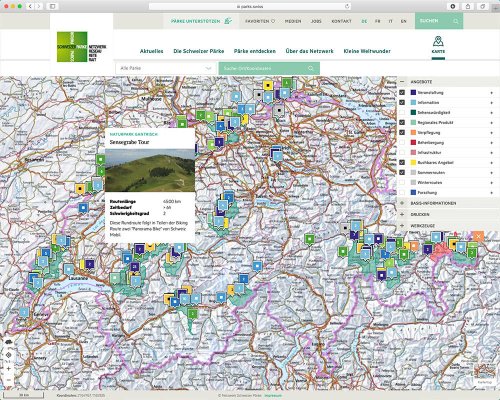Uncheck the Regionales Produkt checkbox
Screen dimensions: 500x400
[402, 122]
